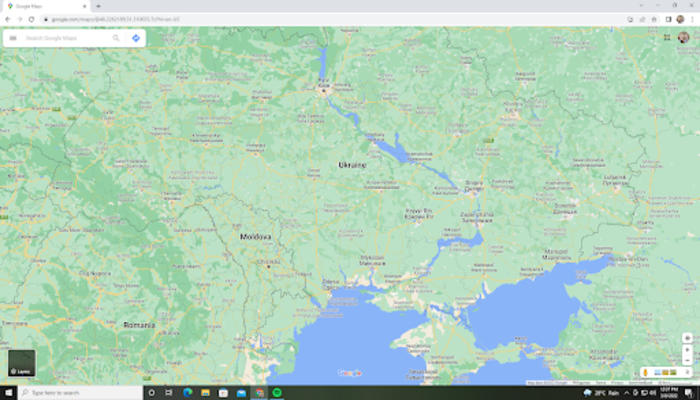Open the Windows Start menu

pos(8,393)
